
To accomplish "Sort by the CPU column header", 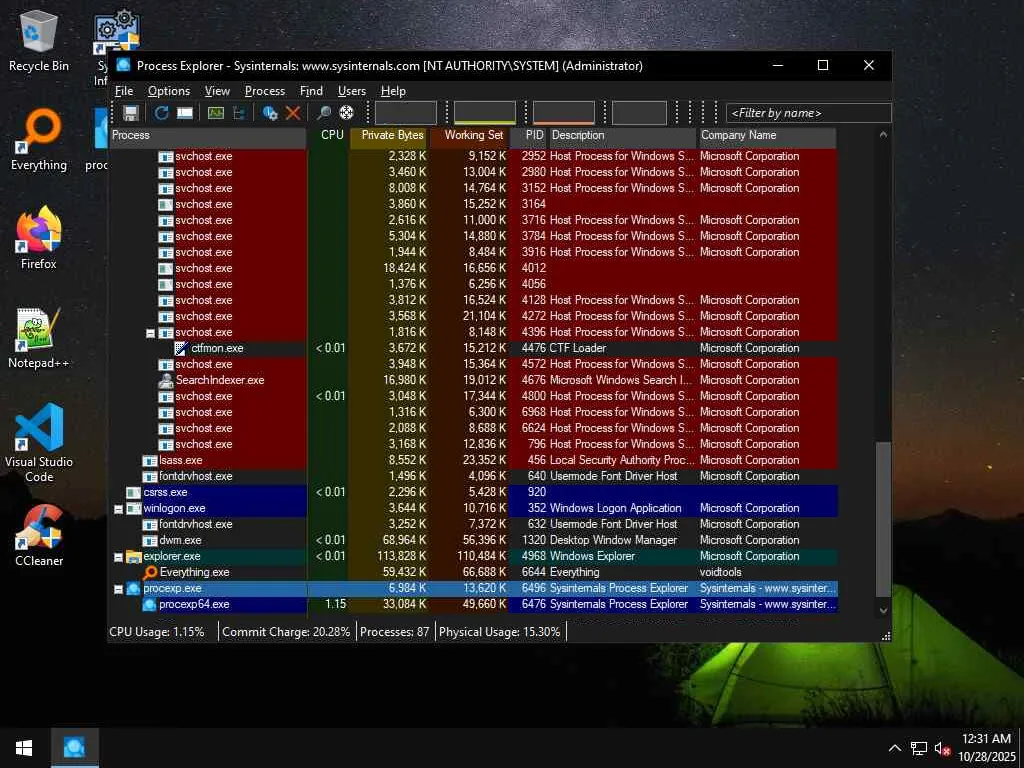I will (328, 135).
